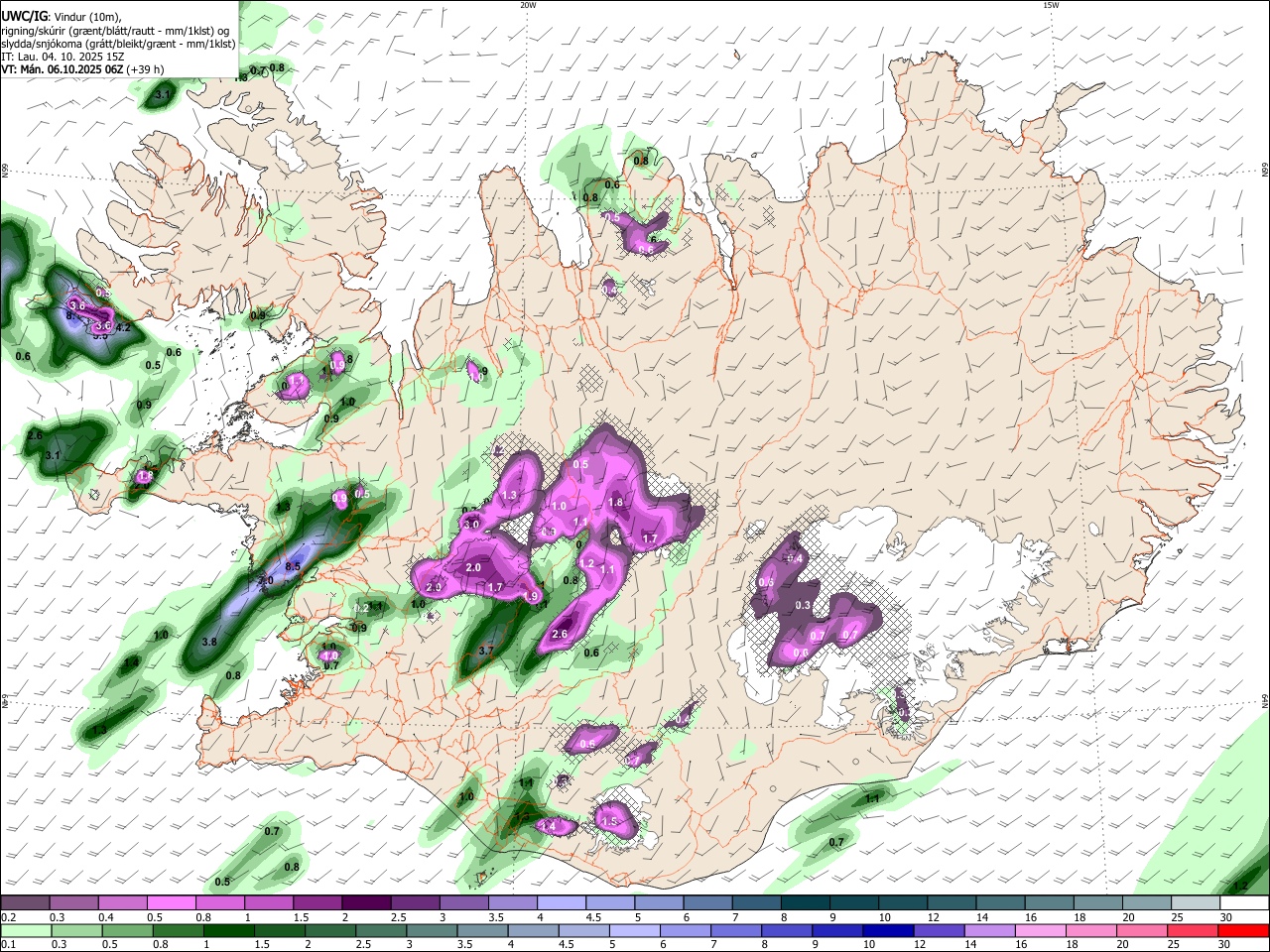Click the pale green swatch above 0.1 in lower legend
Image resolution: width=1270 pixels, height=952 pixels.
[25, 930]
